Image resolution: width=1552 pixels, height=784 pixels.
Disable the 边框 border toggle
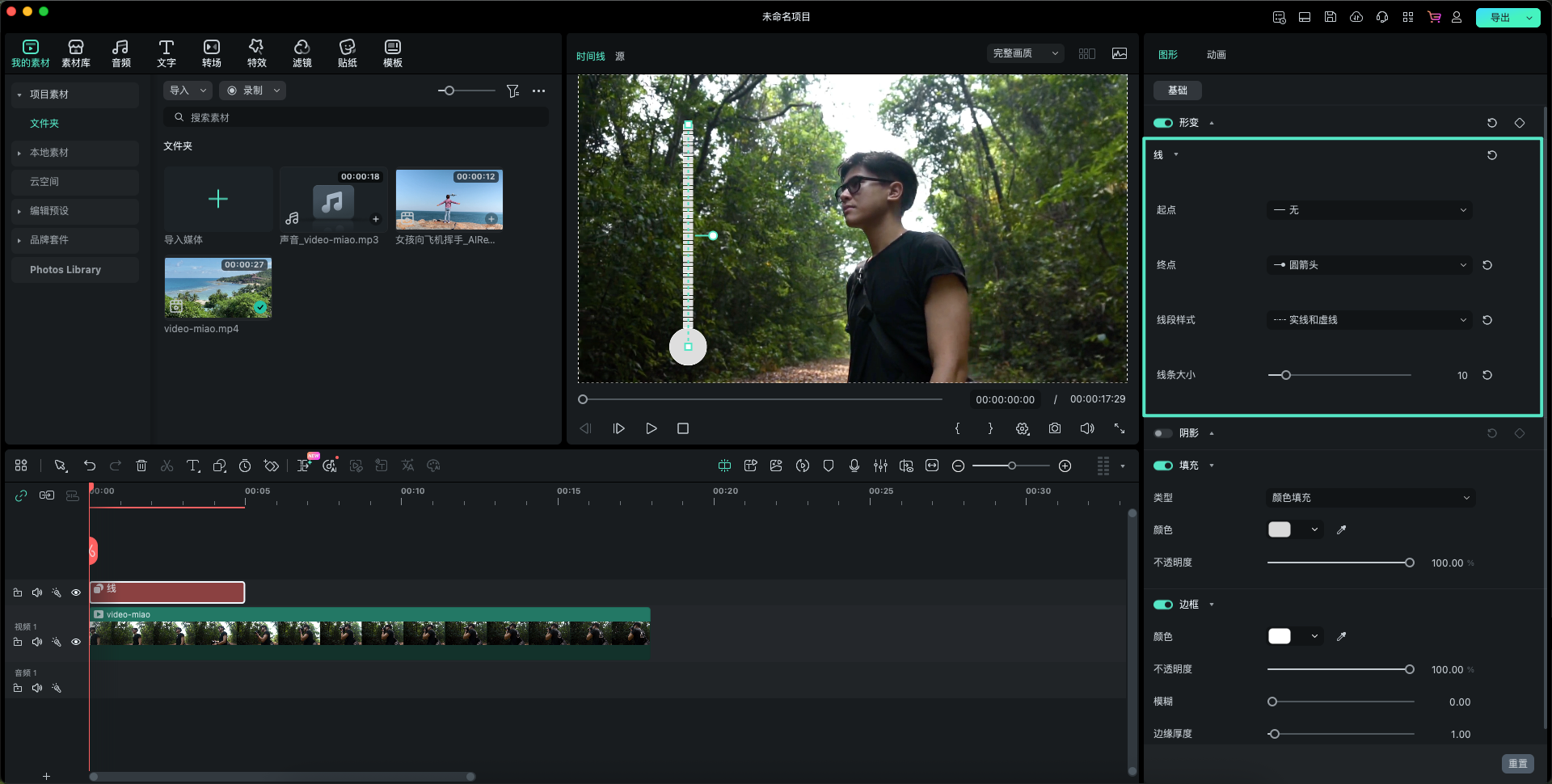tap(1162, 605)
